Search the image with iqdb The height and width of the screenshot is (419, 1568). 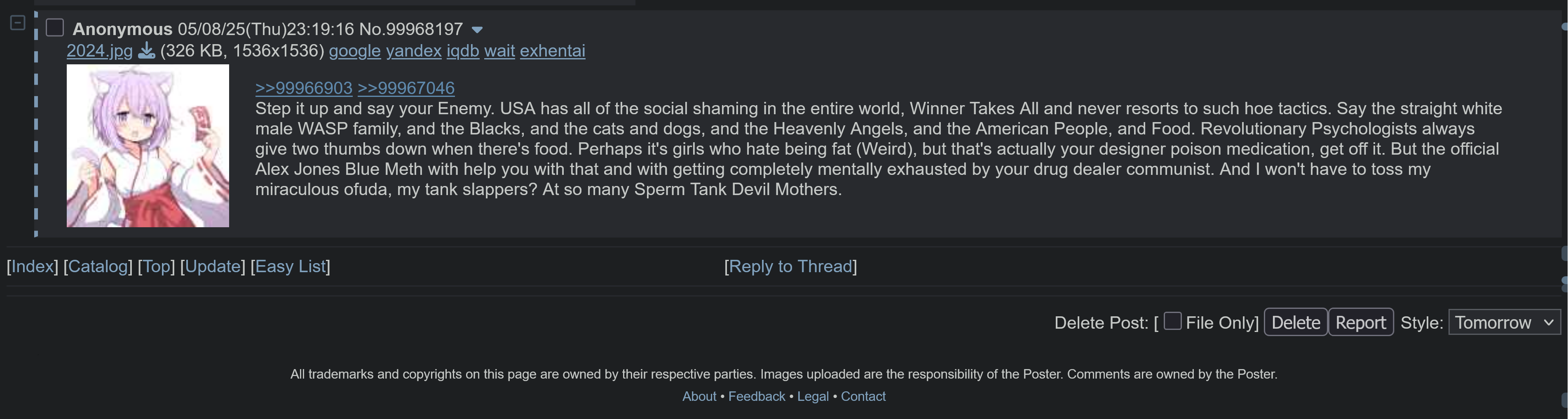pyautogui.click(x=463, y=51)
